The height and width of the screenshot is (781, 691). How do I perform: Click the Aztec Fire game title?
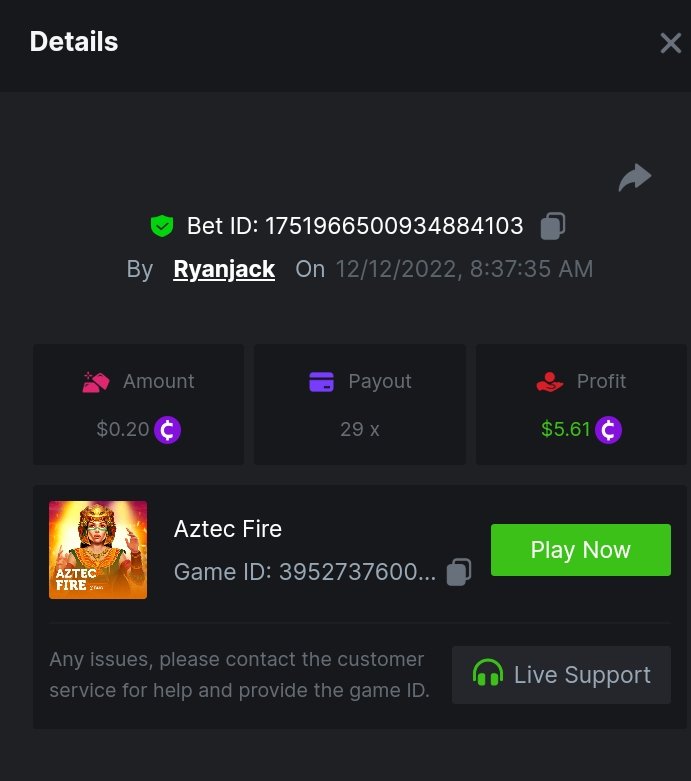pyautogui.click(x=228, y=528)
